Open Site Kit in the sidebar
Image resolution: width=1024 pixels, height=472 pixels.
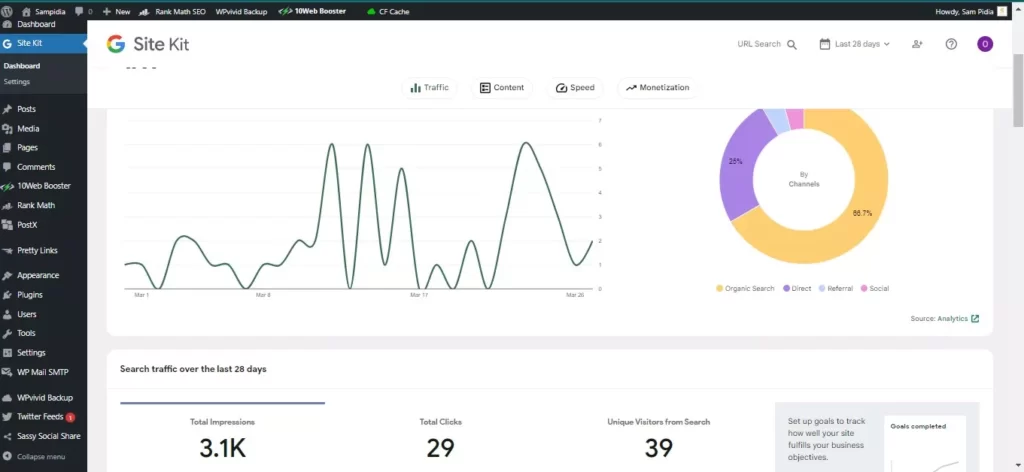[43, 44]
